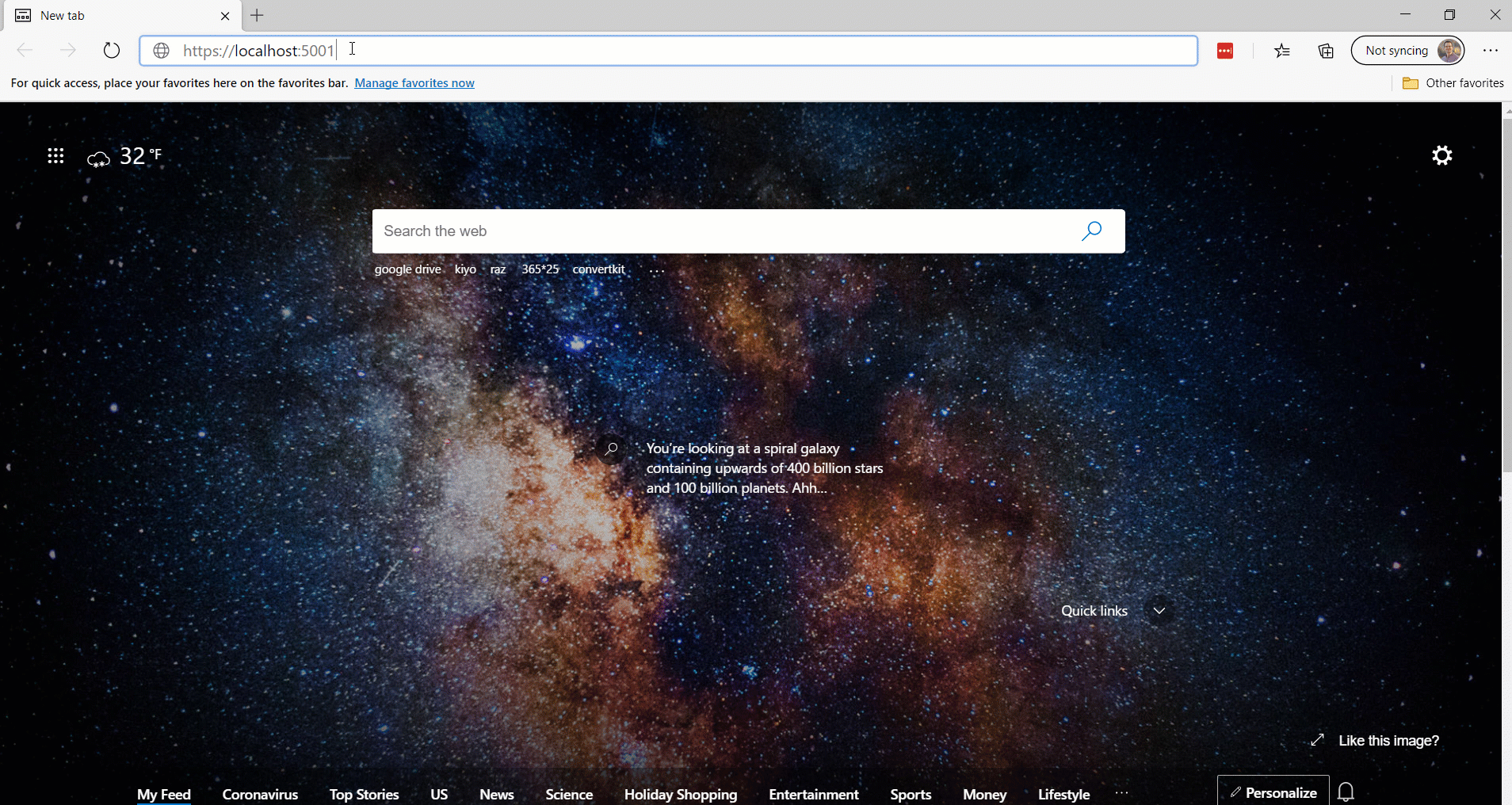Open the apps launcher grid icon

(x=55, y=155)
